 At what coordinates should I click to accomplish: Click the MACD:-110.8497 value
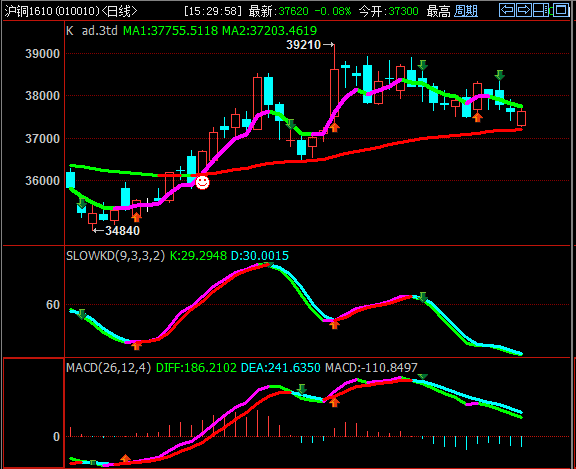[x=371, y=368]
